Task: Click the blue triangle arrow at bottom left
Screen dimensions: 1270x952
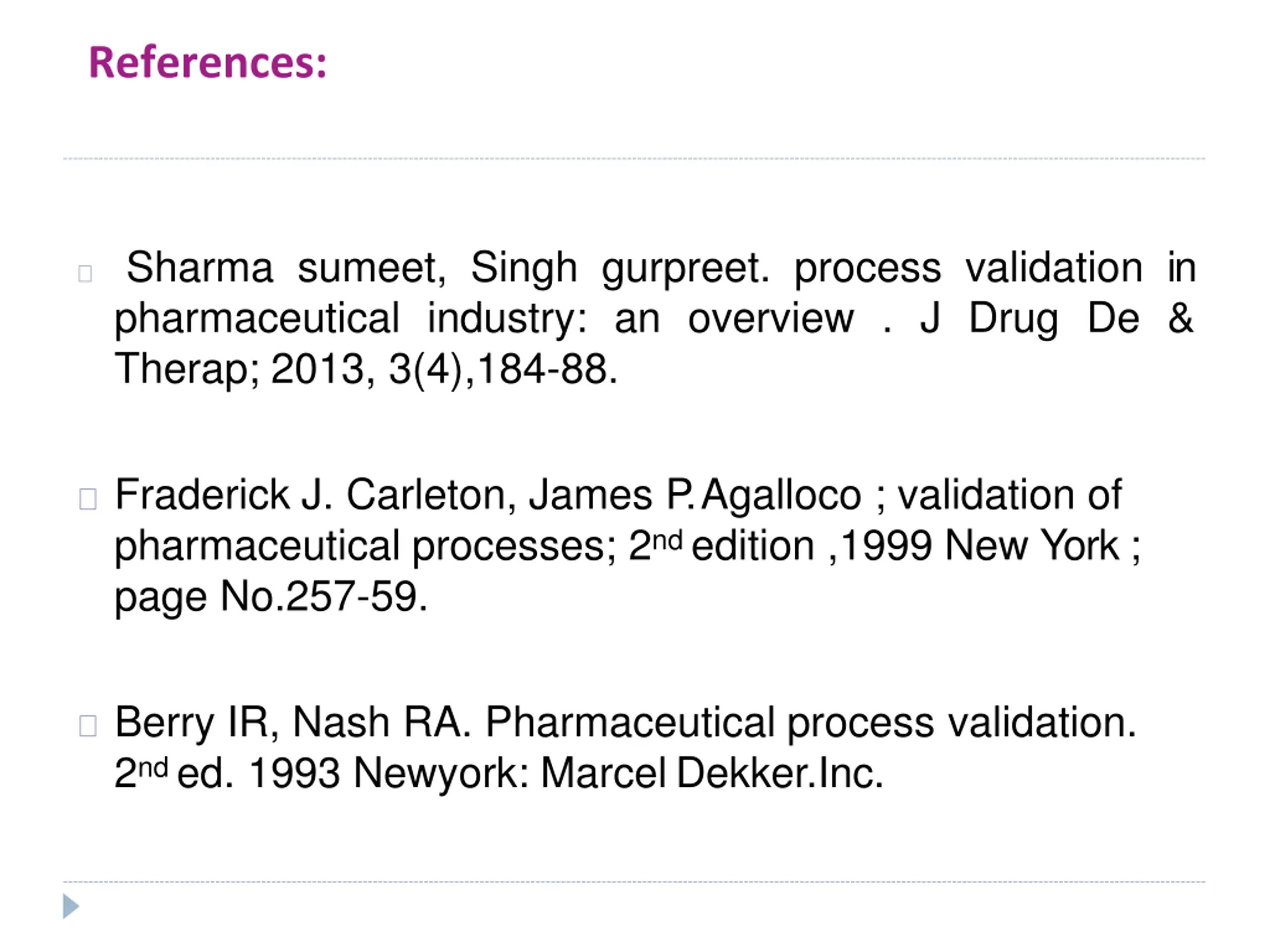Action: click(x=70, y=907)
